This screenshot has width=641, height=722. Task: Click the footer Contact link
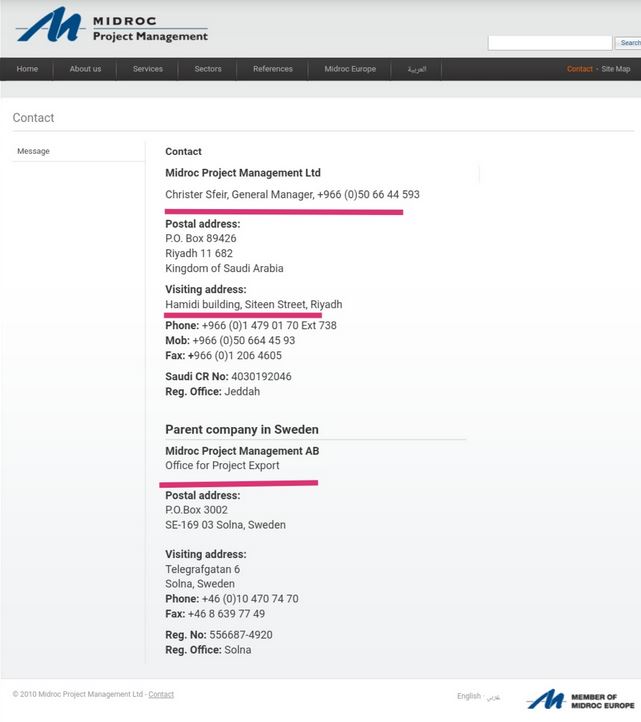pyautogui.click(x=161, y=694)
